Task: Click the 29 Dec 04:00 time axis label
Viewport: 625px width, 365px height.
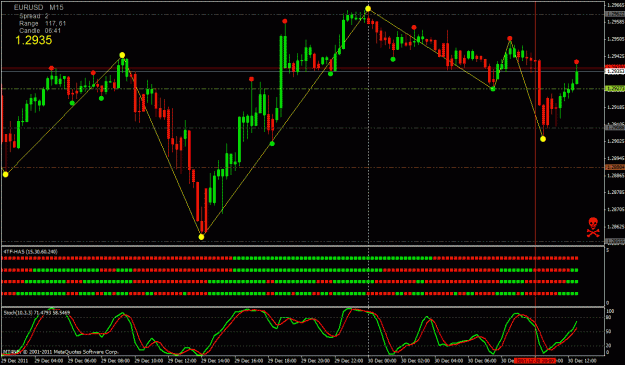Action: tap(49, 361)
